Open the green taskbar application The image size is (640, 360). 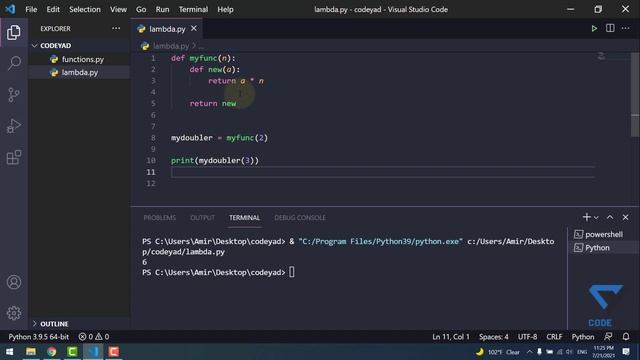point(72,351)
